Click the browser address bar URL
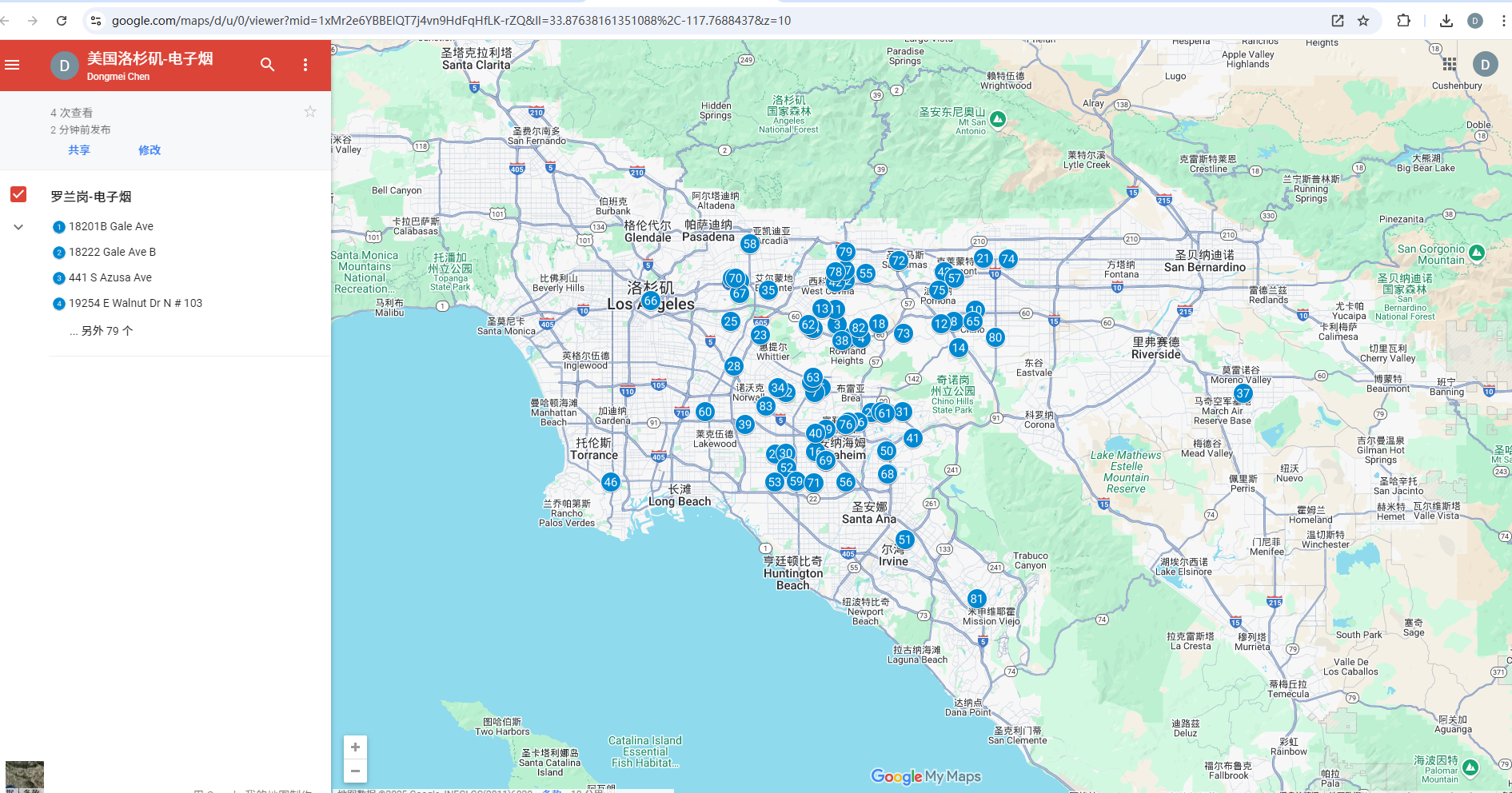This screenshot has height=793, width=1512. [x=451, y=21]
